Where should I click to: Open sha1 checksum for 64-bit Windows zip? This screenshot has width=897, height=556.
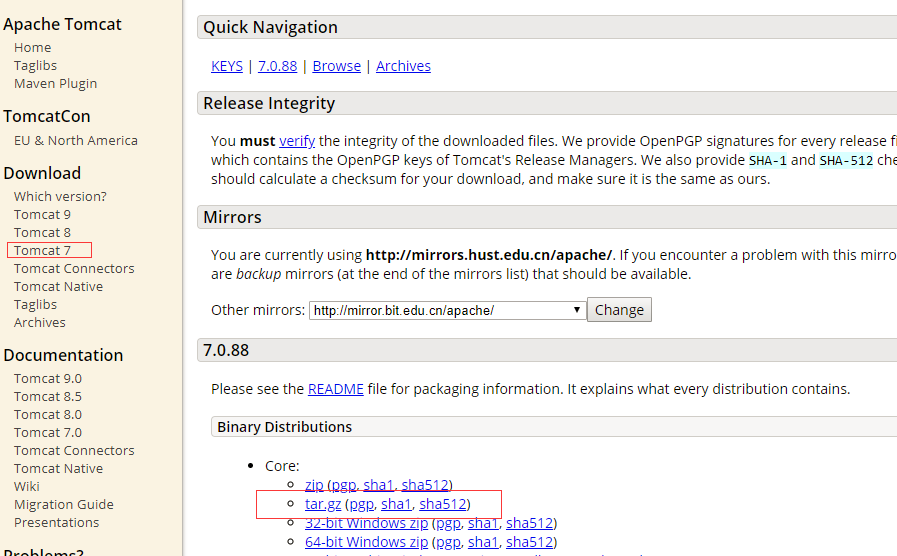(483, 542)
